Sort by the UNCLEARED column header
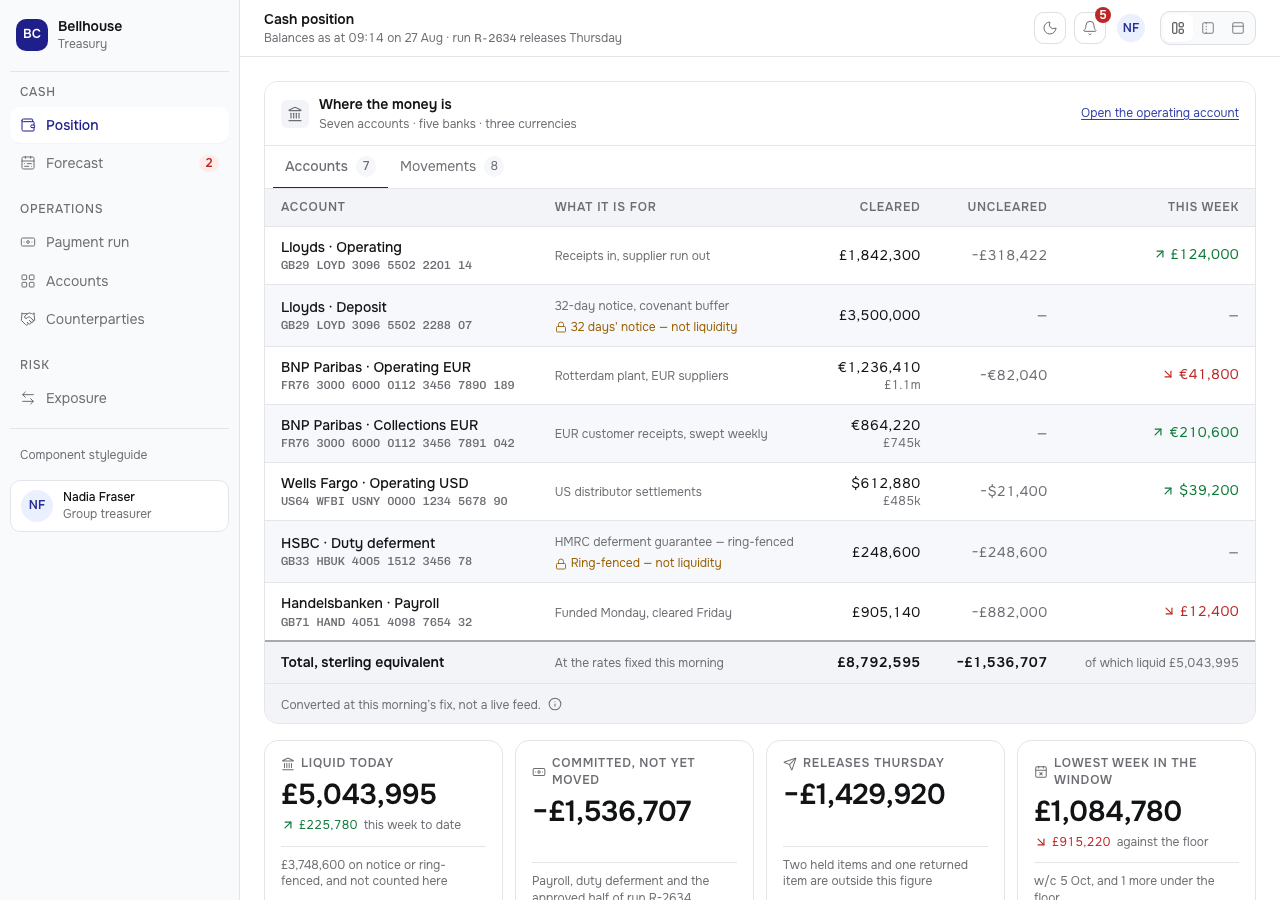Viewport: 1280px width, 900px height. coord(1007,207)
